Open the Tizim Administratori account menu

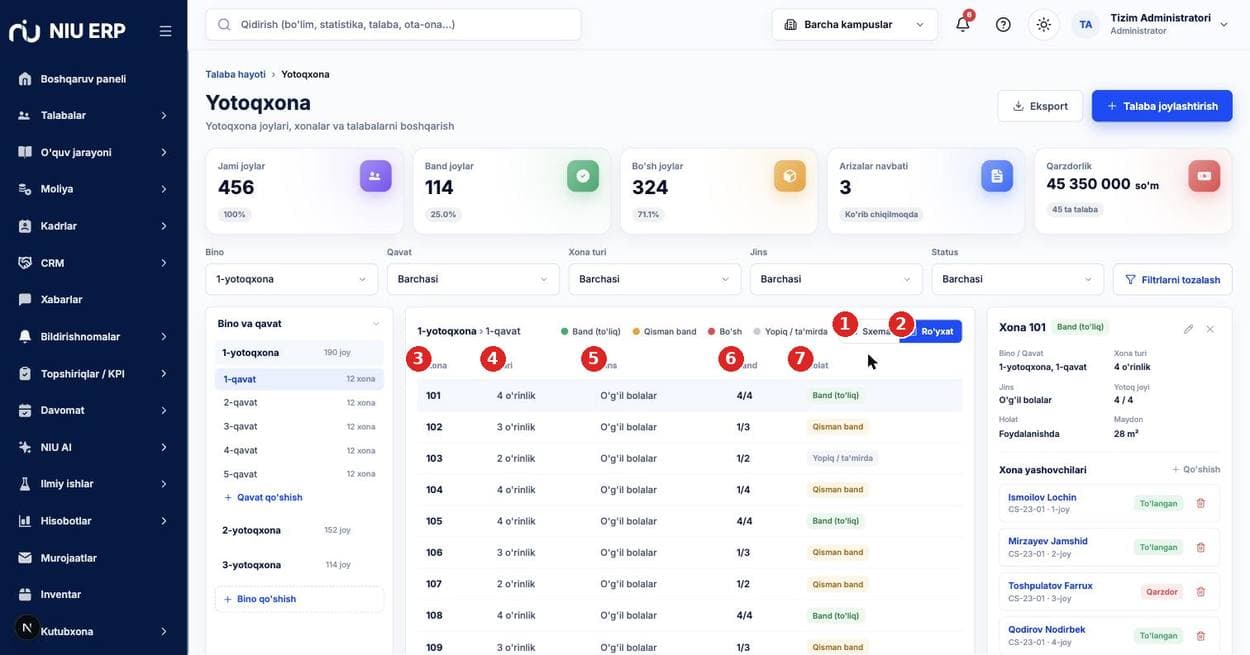(1151, 24)
